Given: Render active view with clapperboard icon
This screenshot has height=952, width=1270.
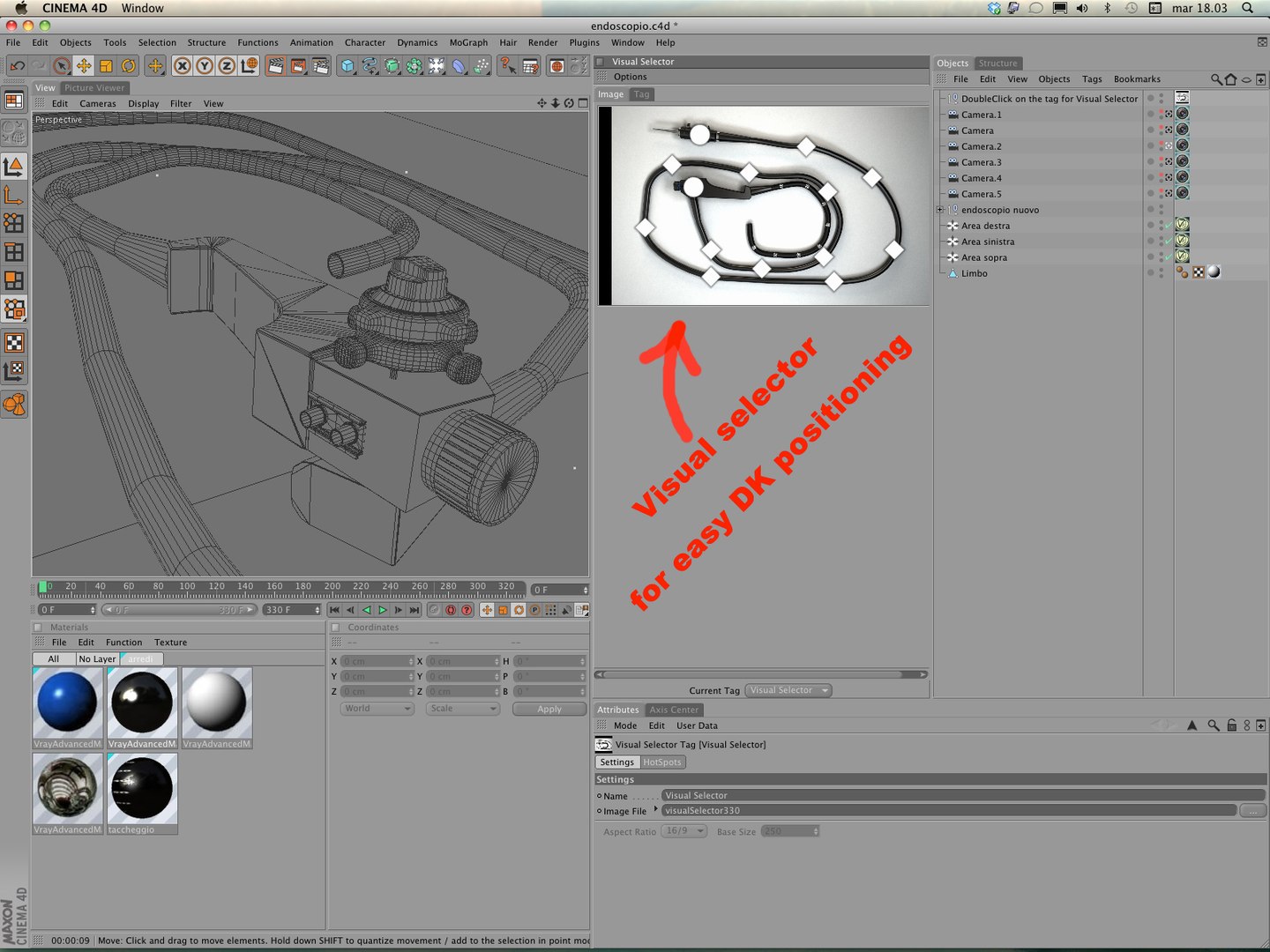Looking at the screenshot, I should coord(275,66).
